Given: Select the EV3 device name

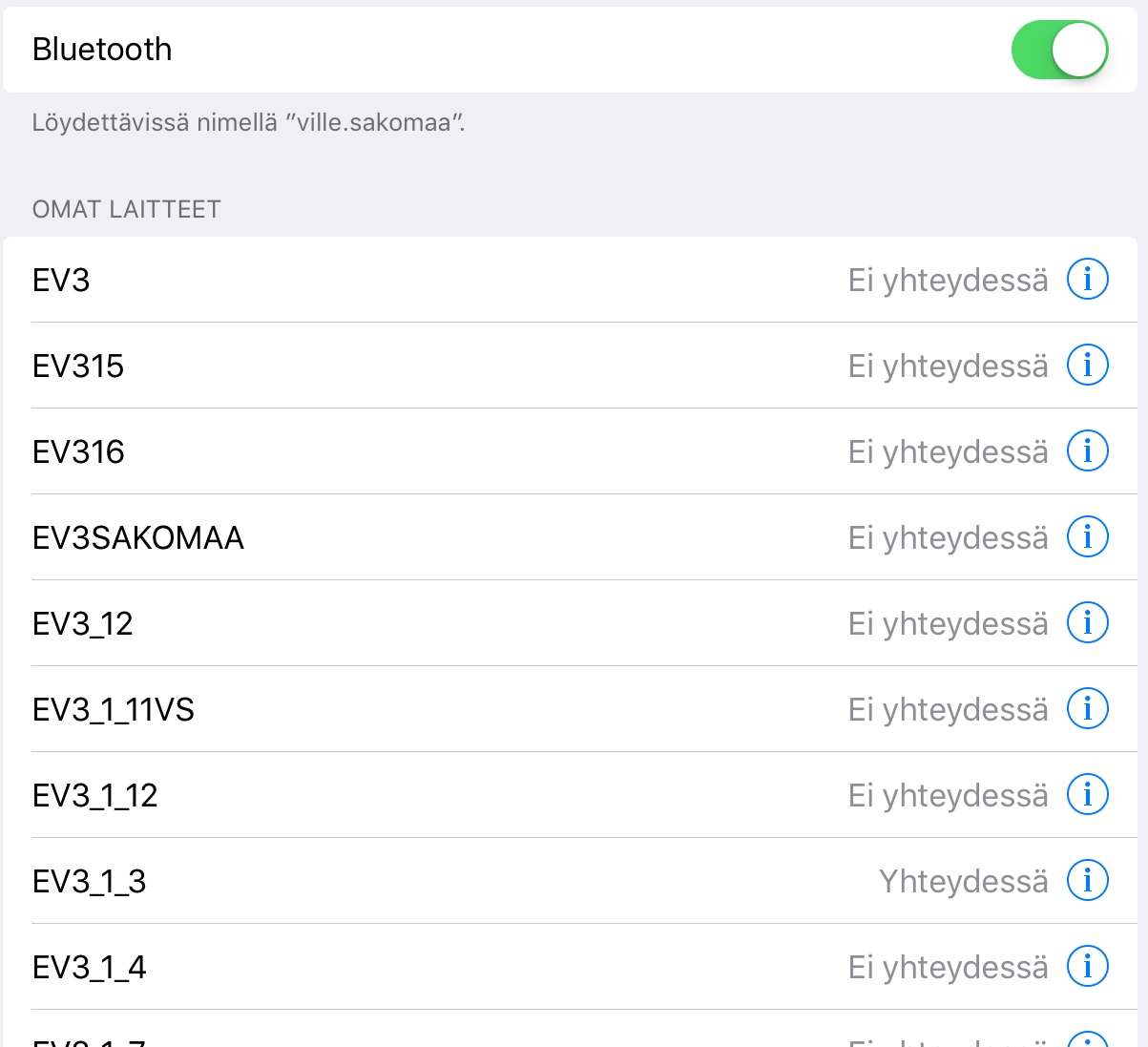Looking at the screenshot, I should click(61, 281).
